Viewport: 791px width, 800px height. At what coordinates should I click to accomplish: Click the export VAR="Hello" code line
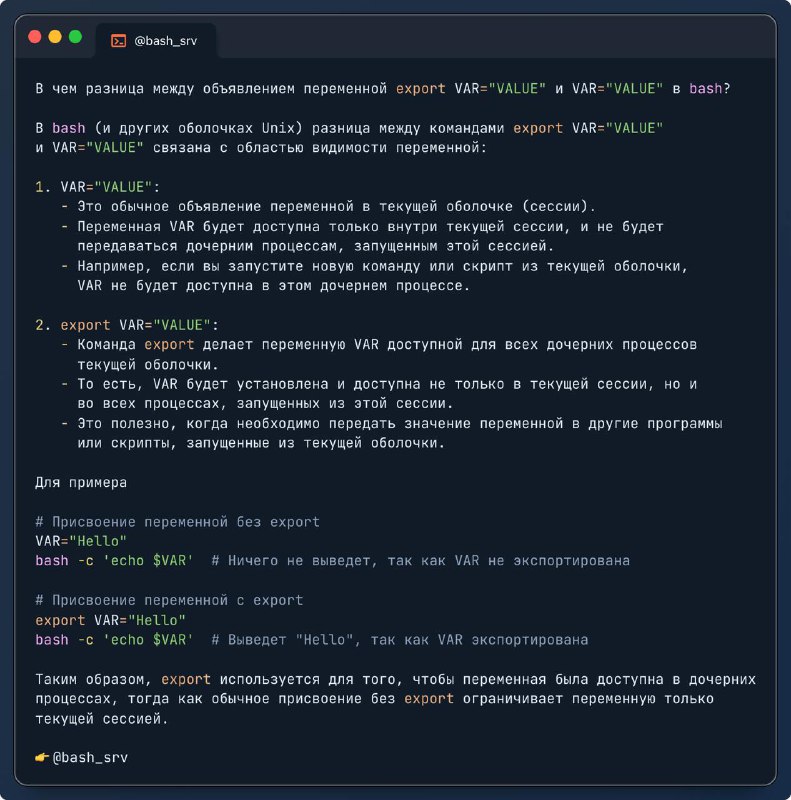click(110, 620)
